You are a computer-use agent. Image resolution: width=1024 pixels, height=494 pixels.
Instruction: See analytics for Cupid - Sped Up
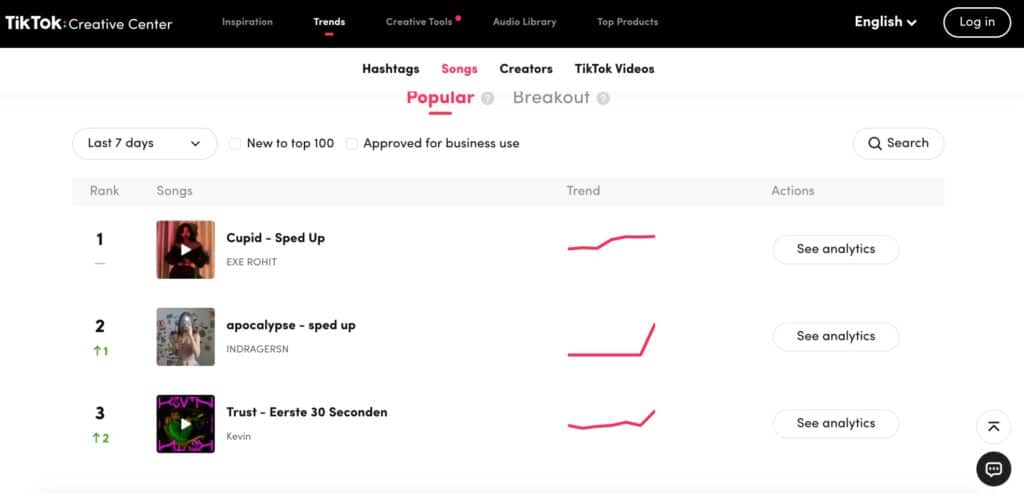click(x=836, y=250)
